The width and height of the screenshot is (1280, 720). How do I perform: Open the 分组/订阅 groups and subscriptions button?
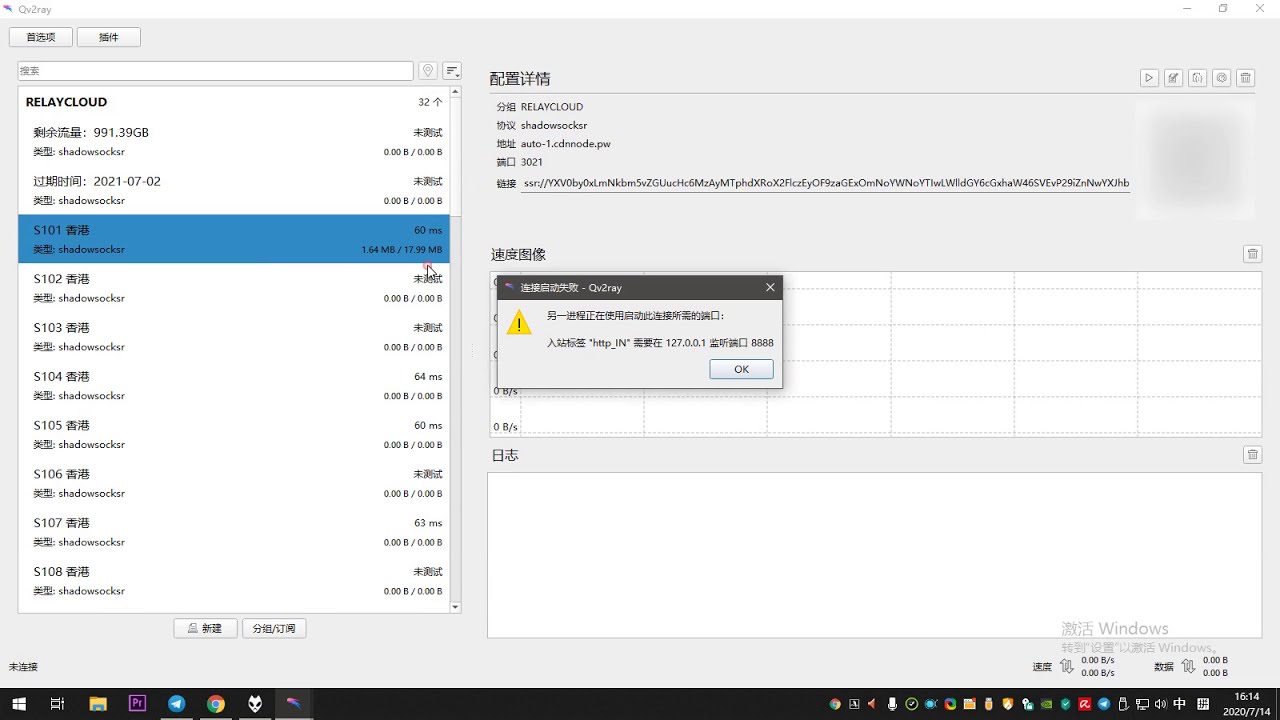pos(274,629)
